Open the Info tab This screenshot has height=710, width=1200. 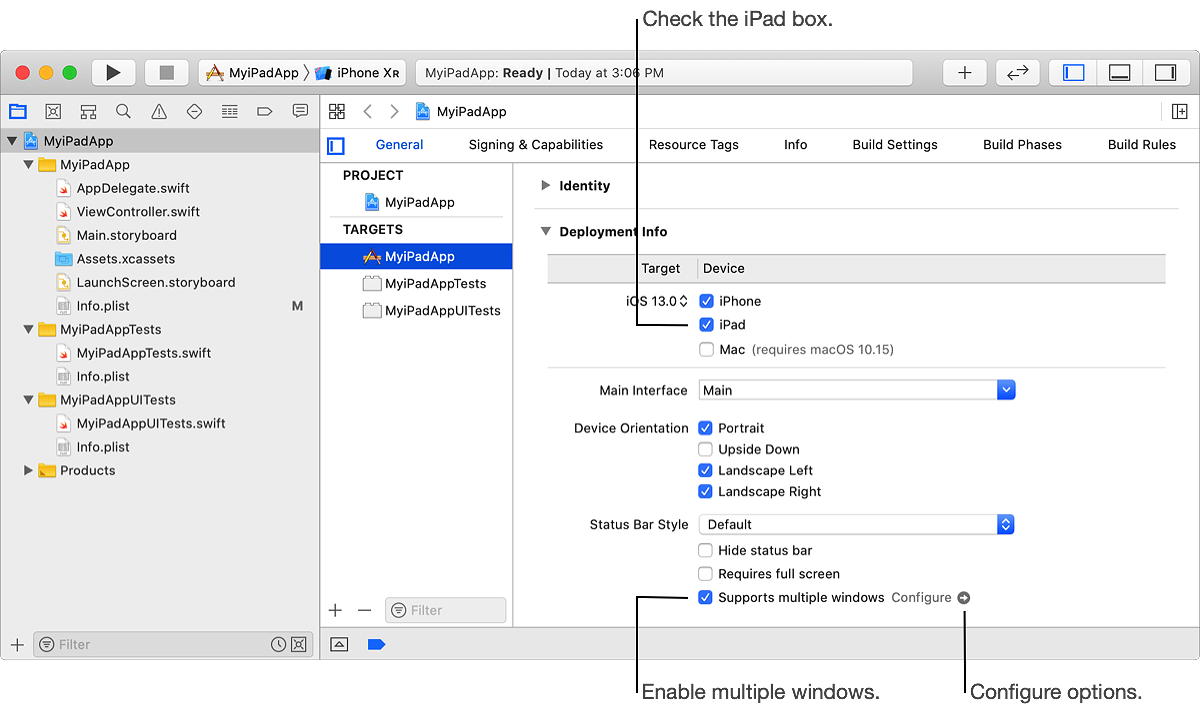[x=796, y=145]
